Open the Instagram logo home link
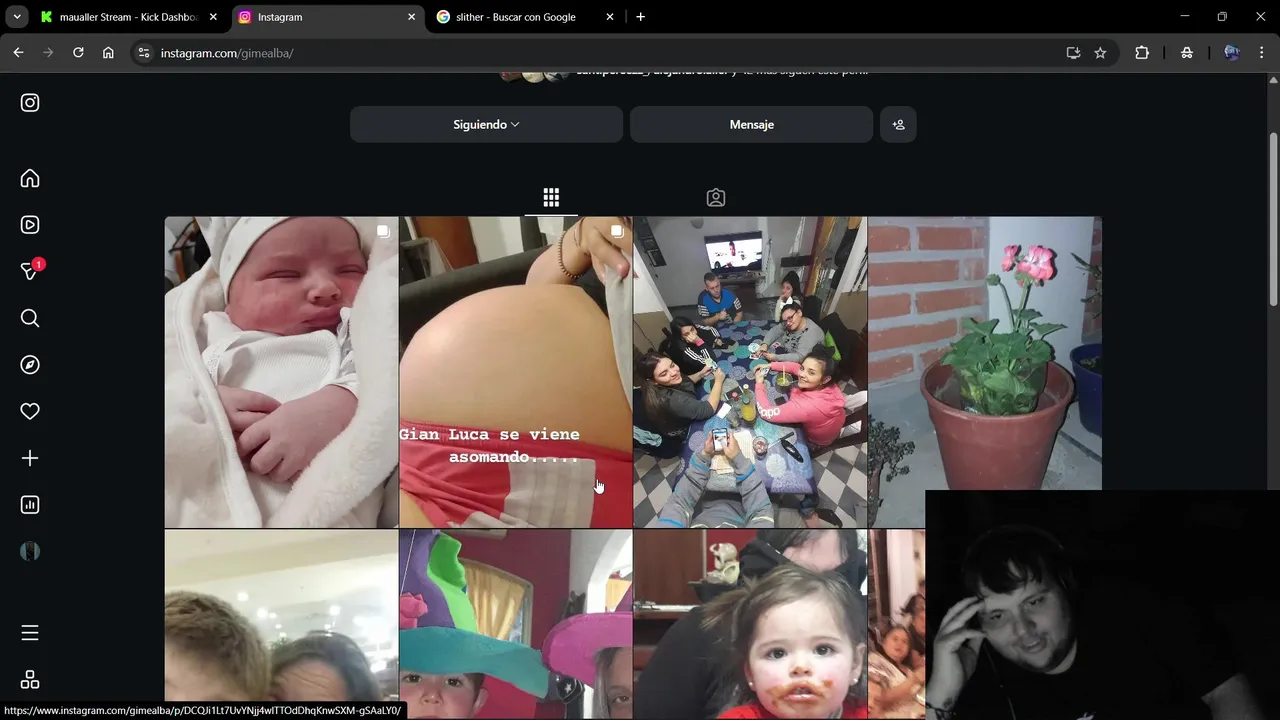1280x720 pixels. click(30, 102)
